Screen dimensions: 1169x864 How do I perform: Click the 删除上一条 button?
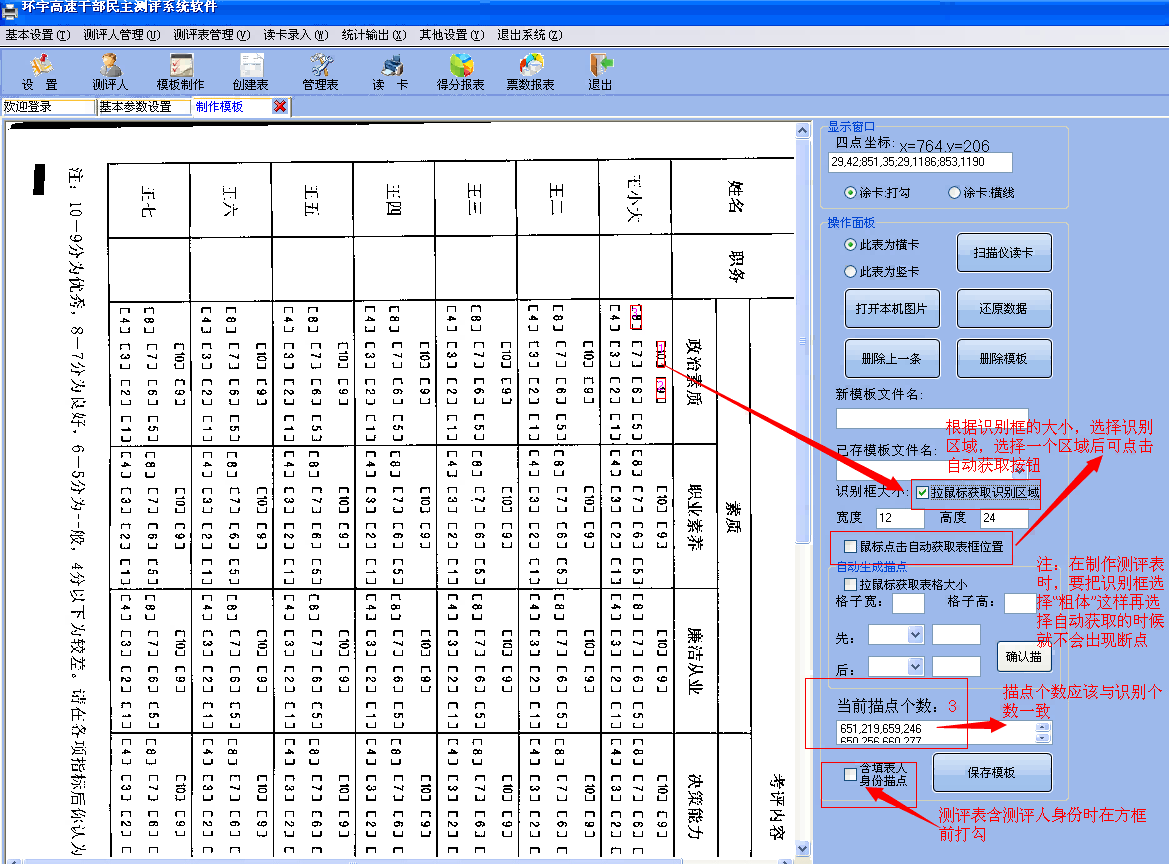(892, 359)
